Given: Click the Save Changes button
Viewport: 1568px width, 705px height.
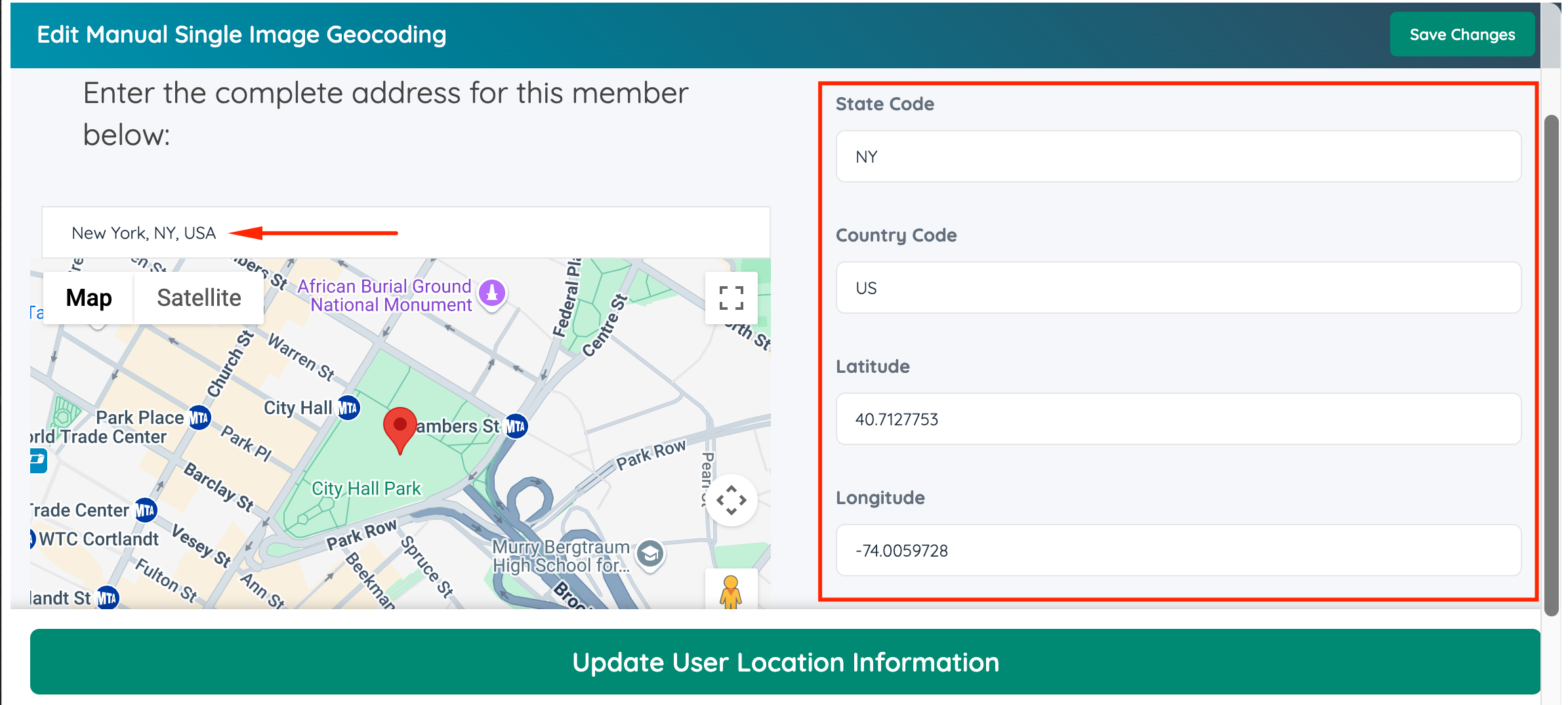Looking at the screenshot, I should pyautogui.click(x=1462, y=34).
